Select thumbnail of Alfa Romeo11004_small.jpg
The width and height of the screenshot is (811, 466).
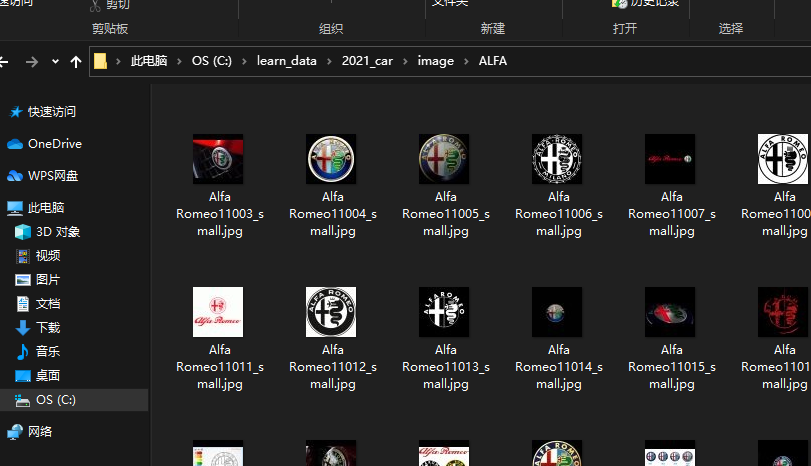click(331, 159)
